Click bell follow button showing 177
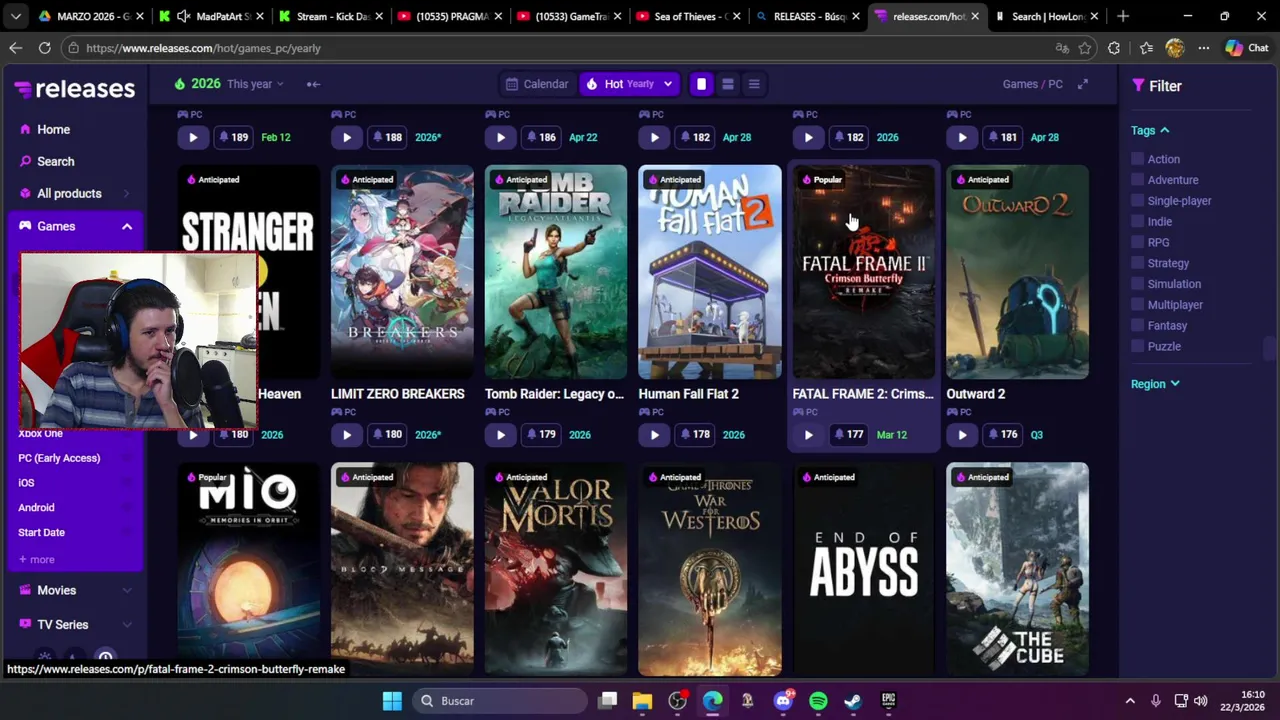The width and height of the screenshot is (1280, 720). tap(847, 435)
